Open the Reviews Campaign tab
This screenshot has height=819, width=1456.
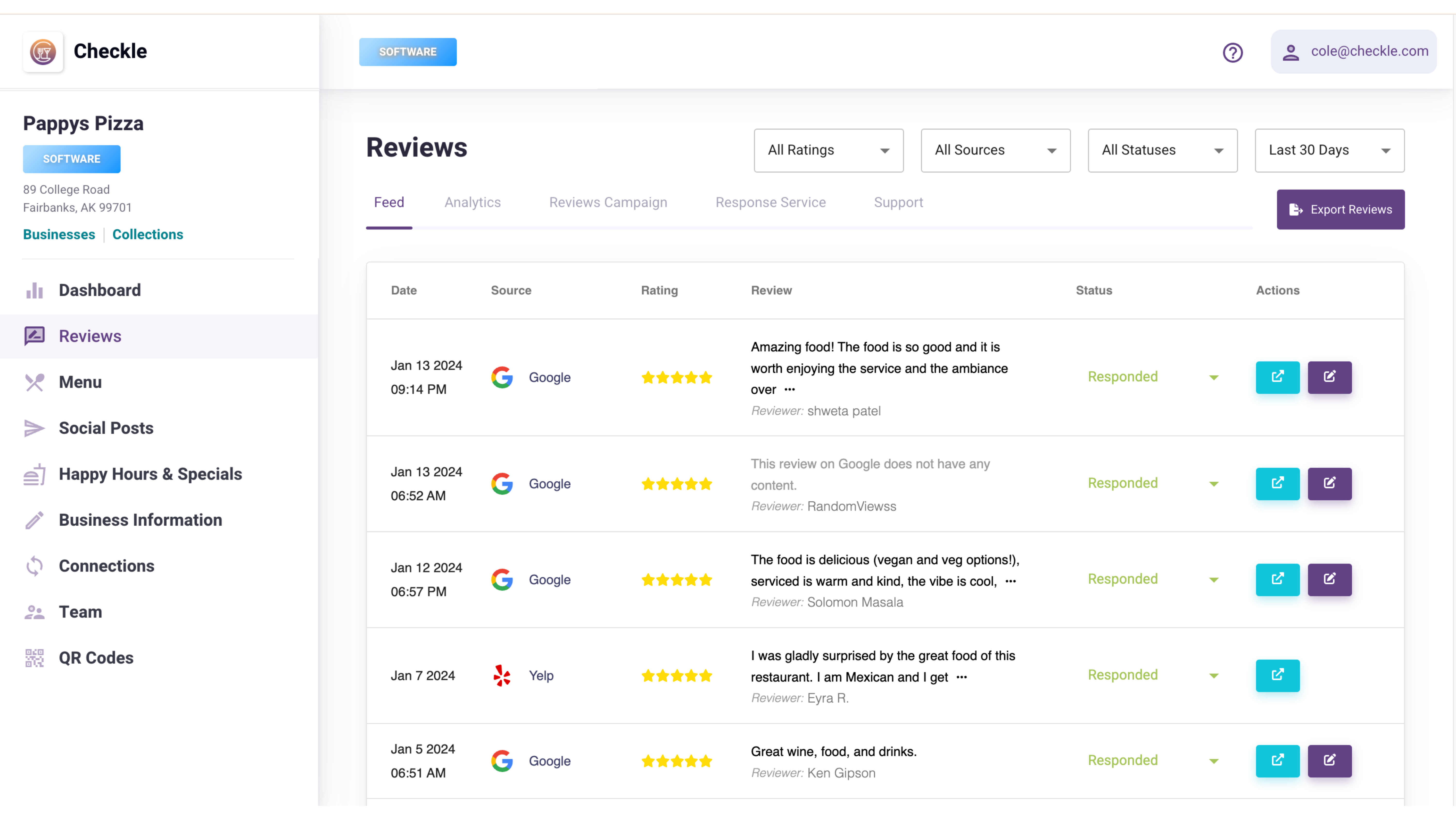608,202
